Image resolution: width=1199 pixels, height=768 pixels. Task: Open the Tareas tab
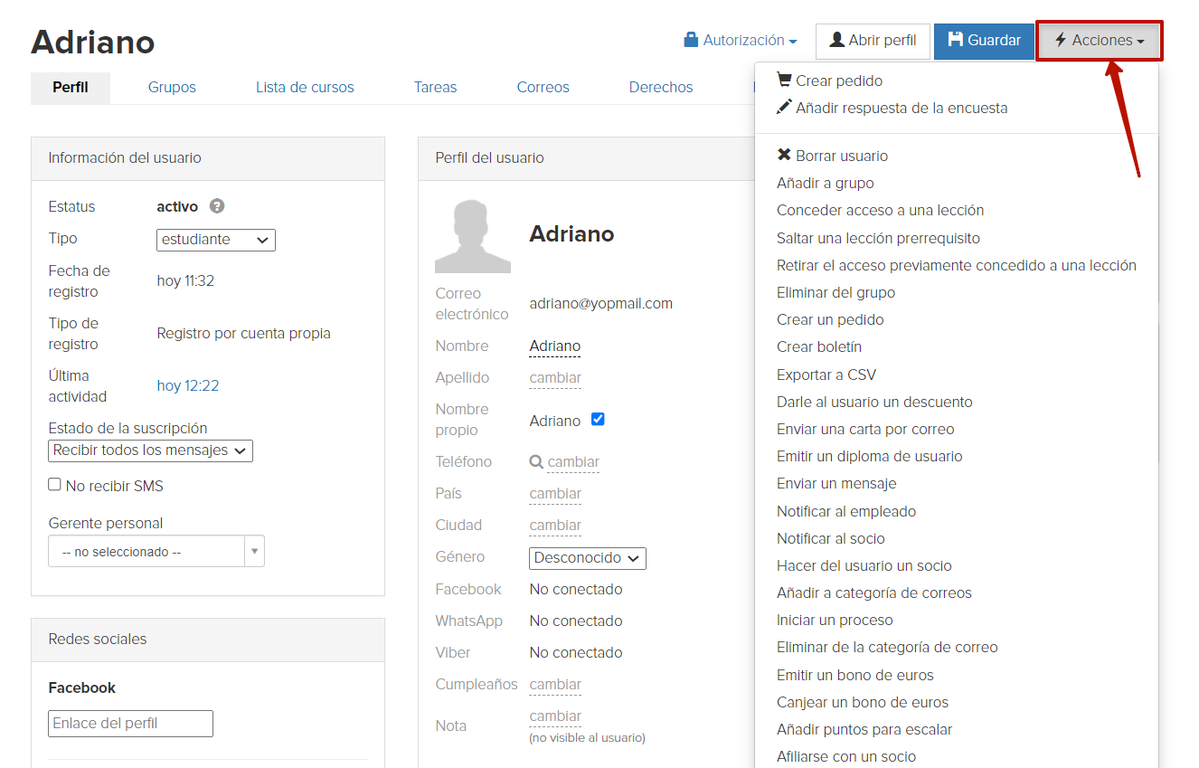coord(435,87)
